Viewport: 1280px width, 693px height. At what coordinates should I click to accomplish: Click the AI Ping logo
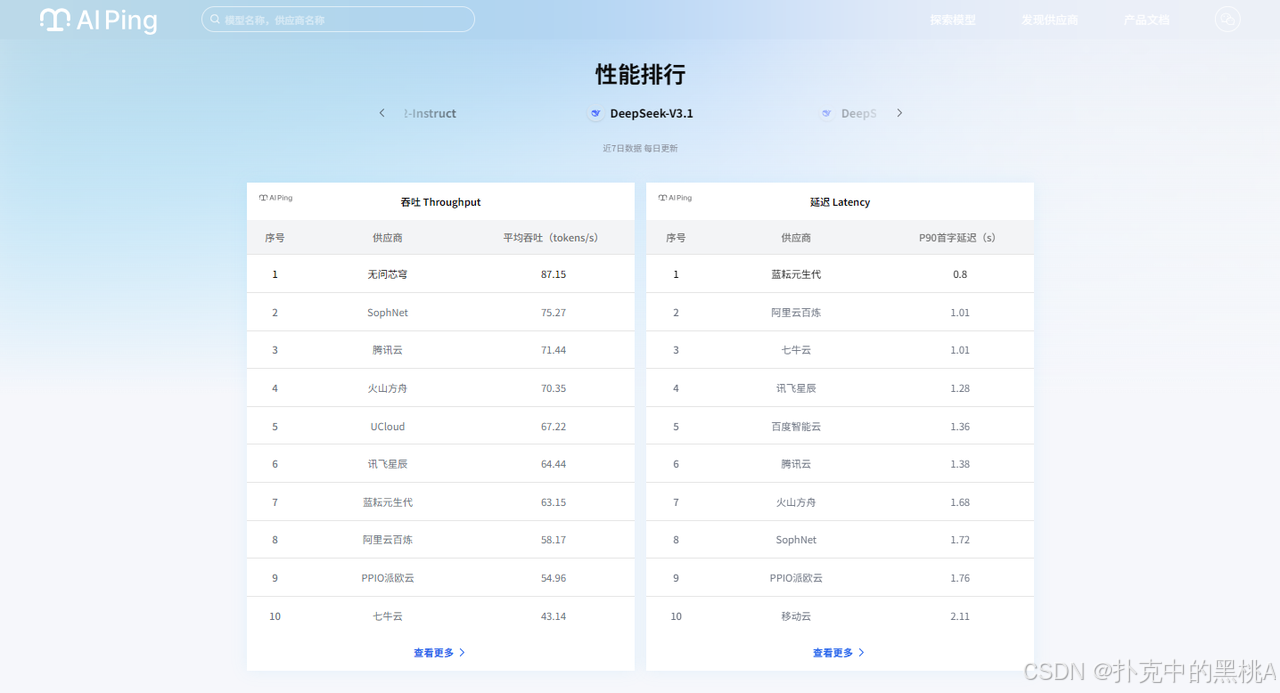coord(98,19)
